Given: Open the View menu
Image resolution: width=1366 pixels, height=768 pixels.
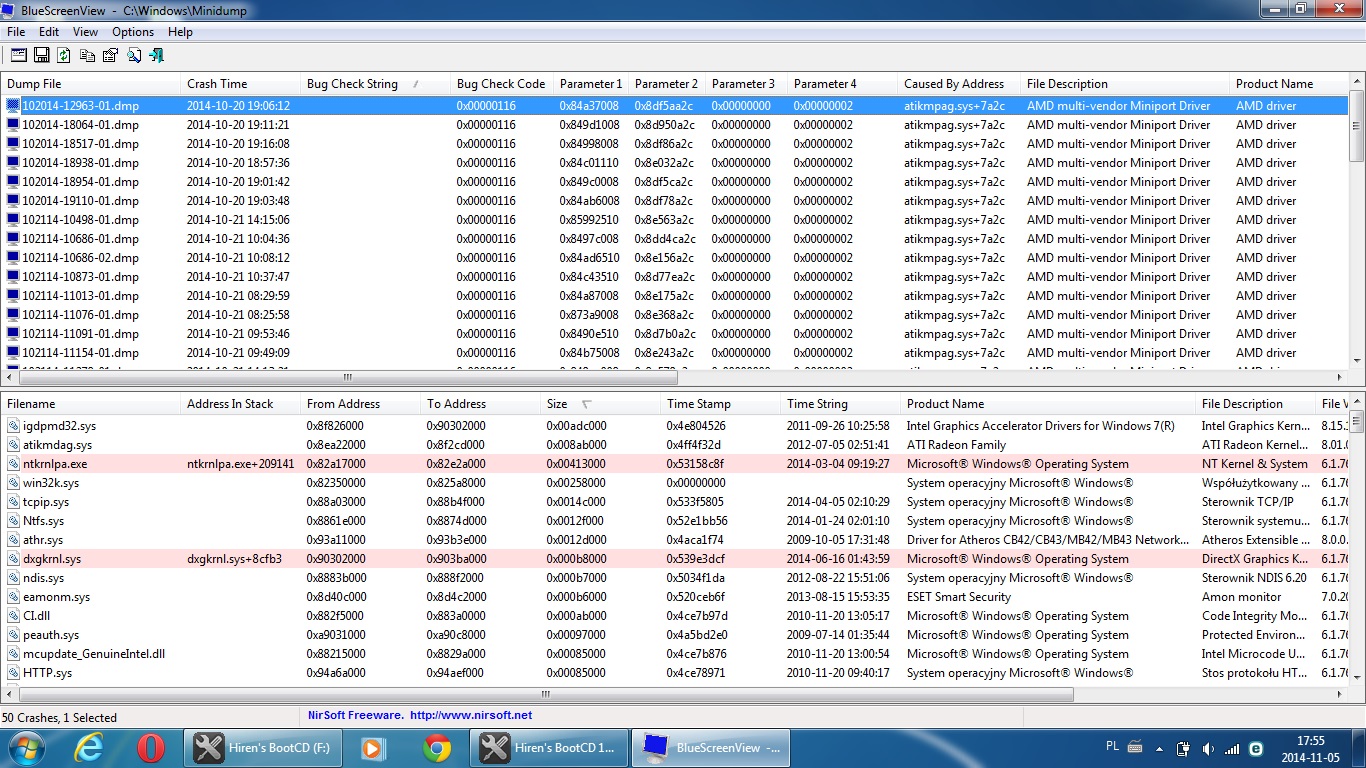Looking at the screenshot, I should point(85,32).
